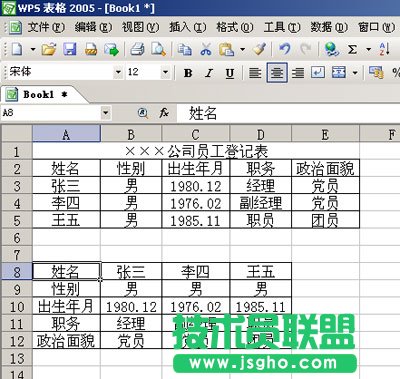The width and height of the screenshot is (400, 379).
Task: Open the 数据(D) menu
Action: (x=329, y=27)
